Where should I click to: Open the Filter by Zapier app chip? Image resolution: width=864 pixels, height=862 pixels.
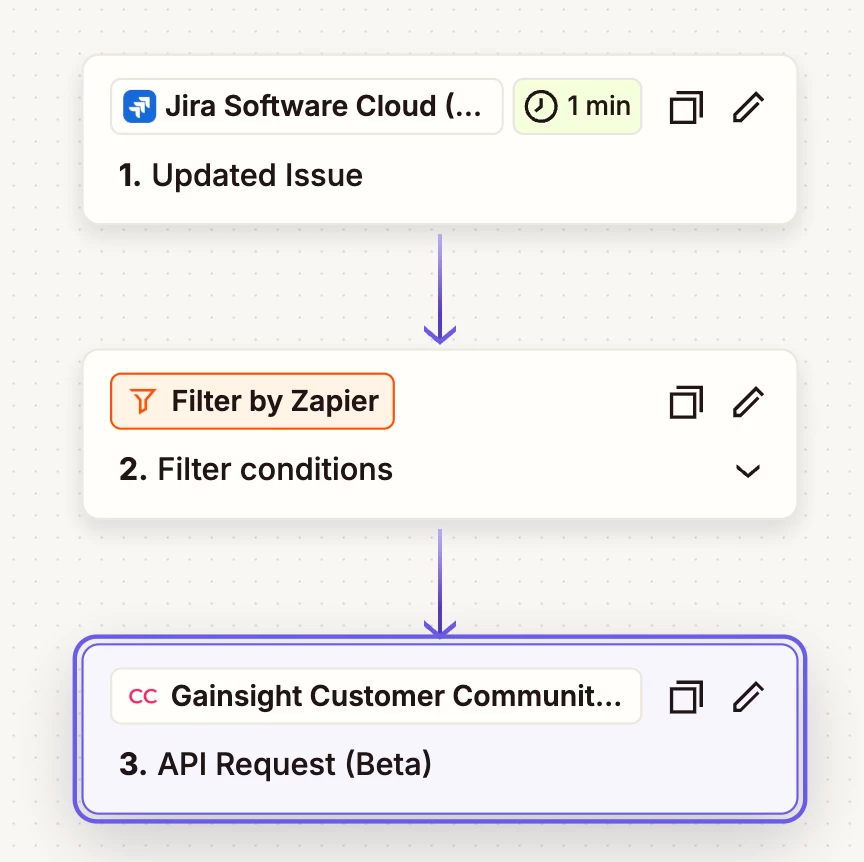[x=252, y=401]
